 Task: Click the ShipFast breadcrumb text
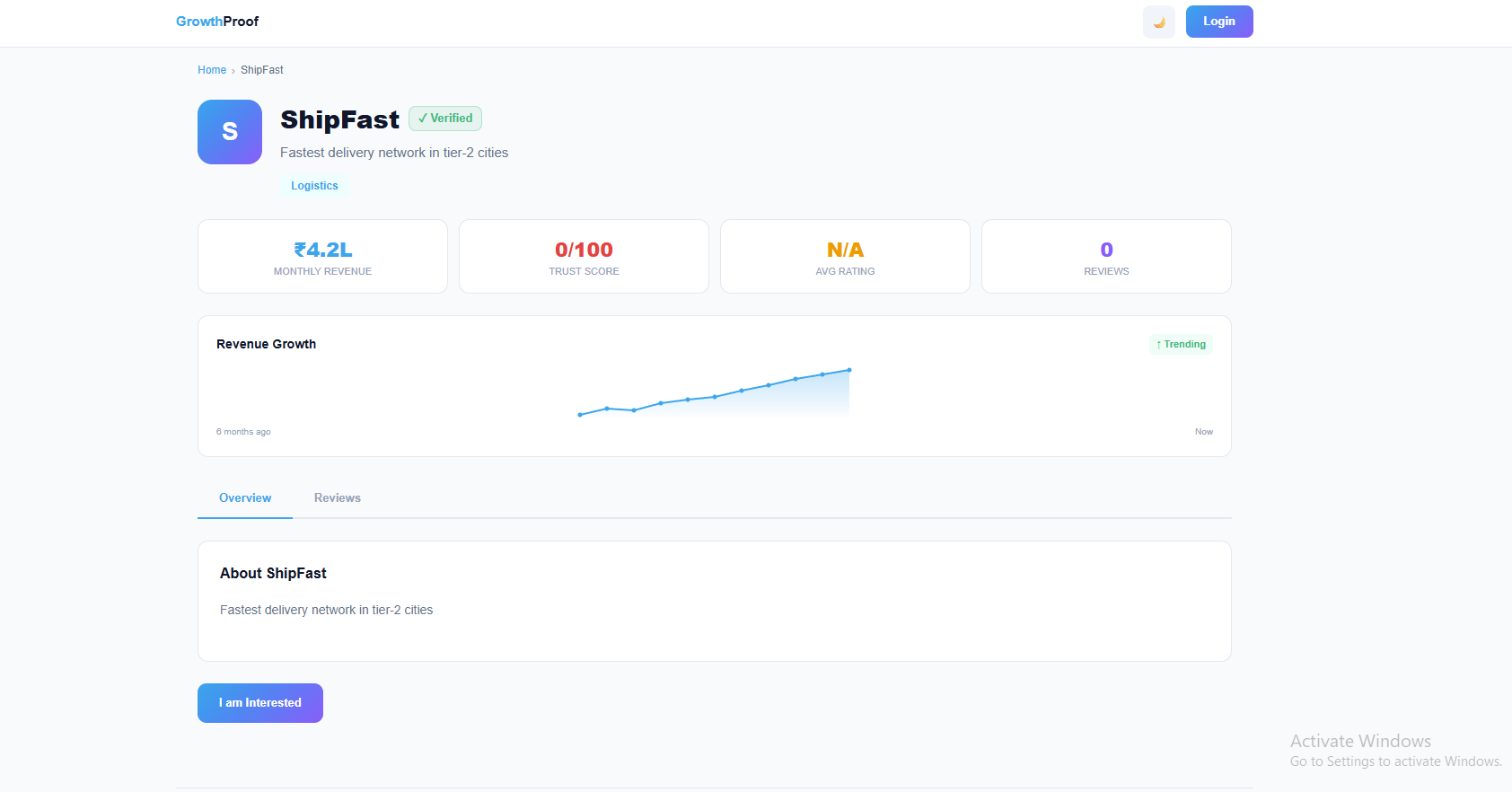[x=262, y=70]
